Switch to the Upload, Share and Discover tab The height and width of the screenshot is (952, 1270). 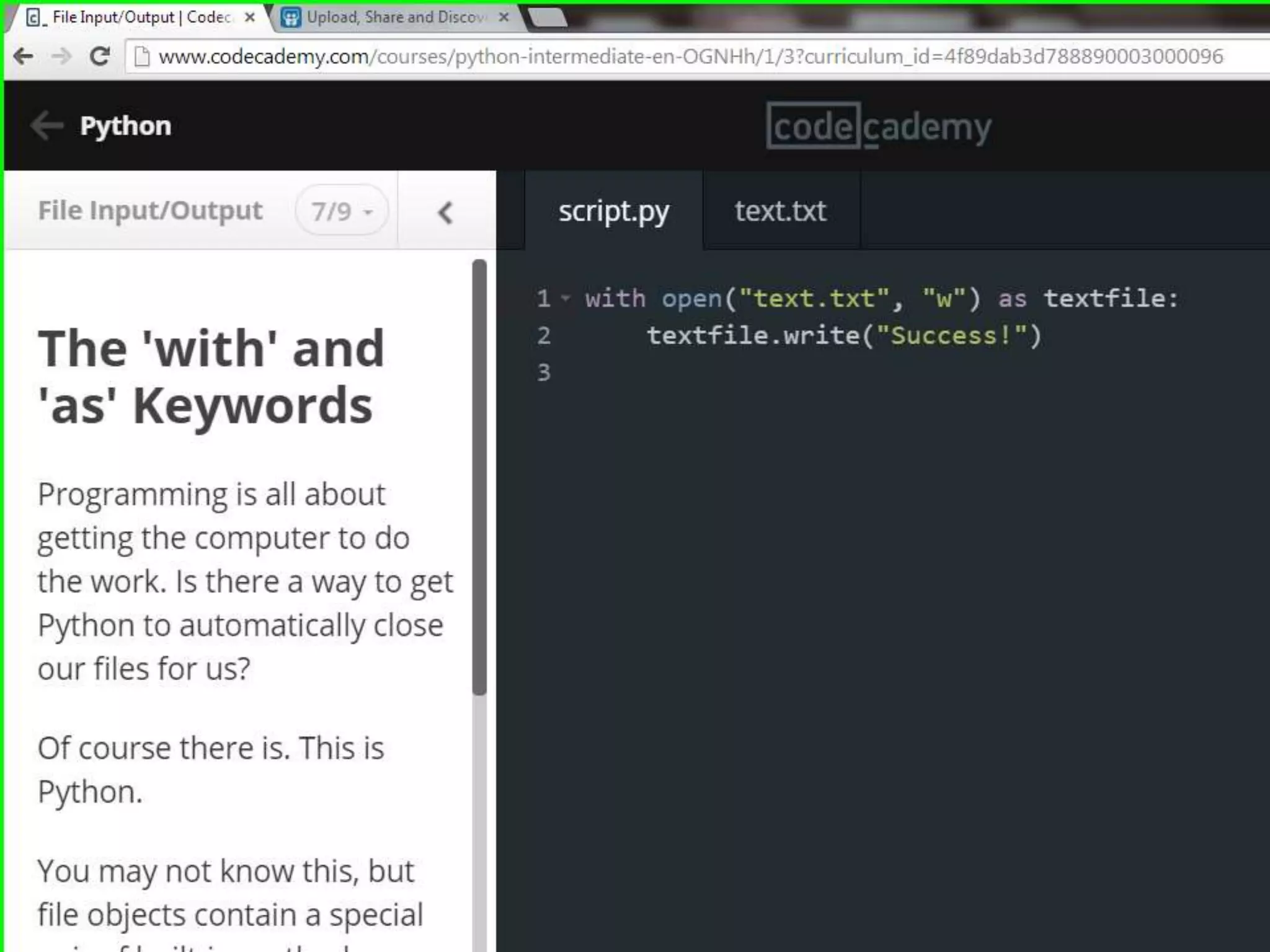pyautogui.click(x=396, y=17)
